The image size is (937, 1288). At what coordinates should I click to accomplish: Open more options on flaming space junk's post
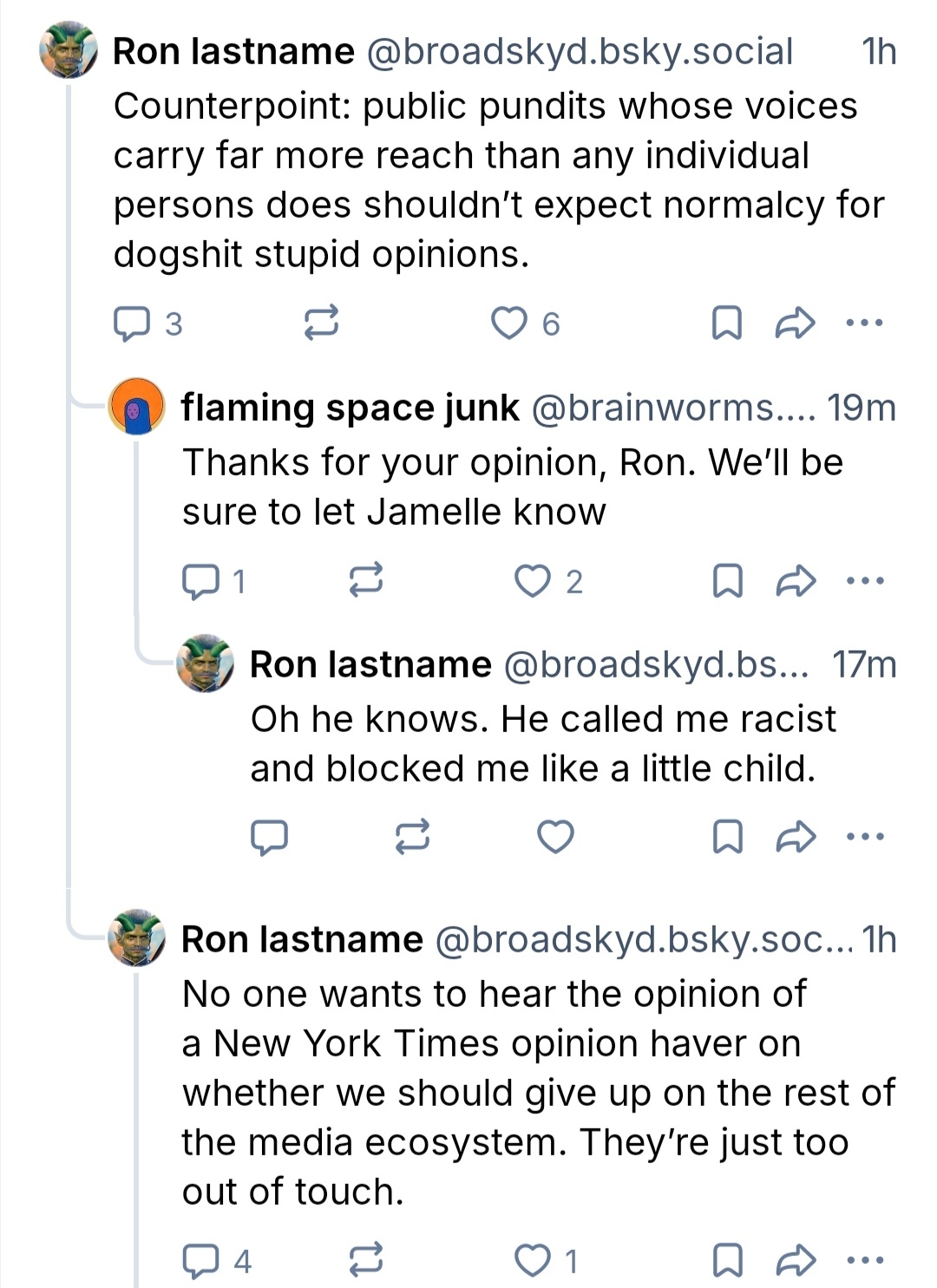click(864, 580)
